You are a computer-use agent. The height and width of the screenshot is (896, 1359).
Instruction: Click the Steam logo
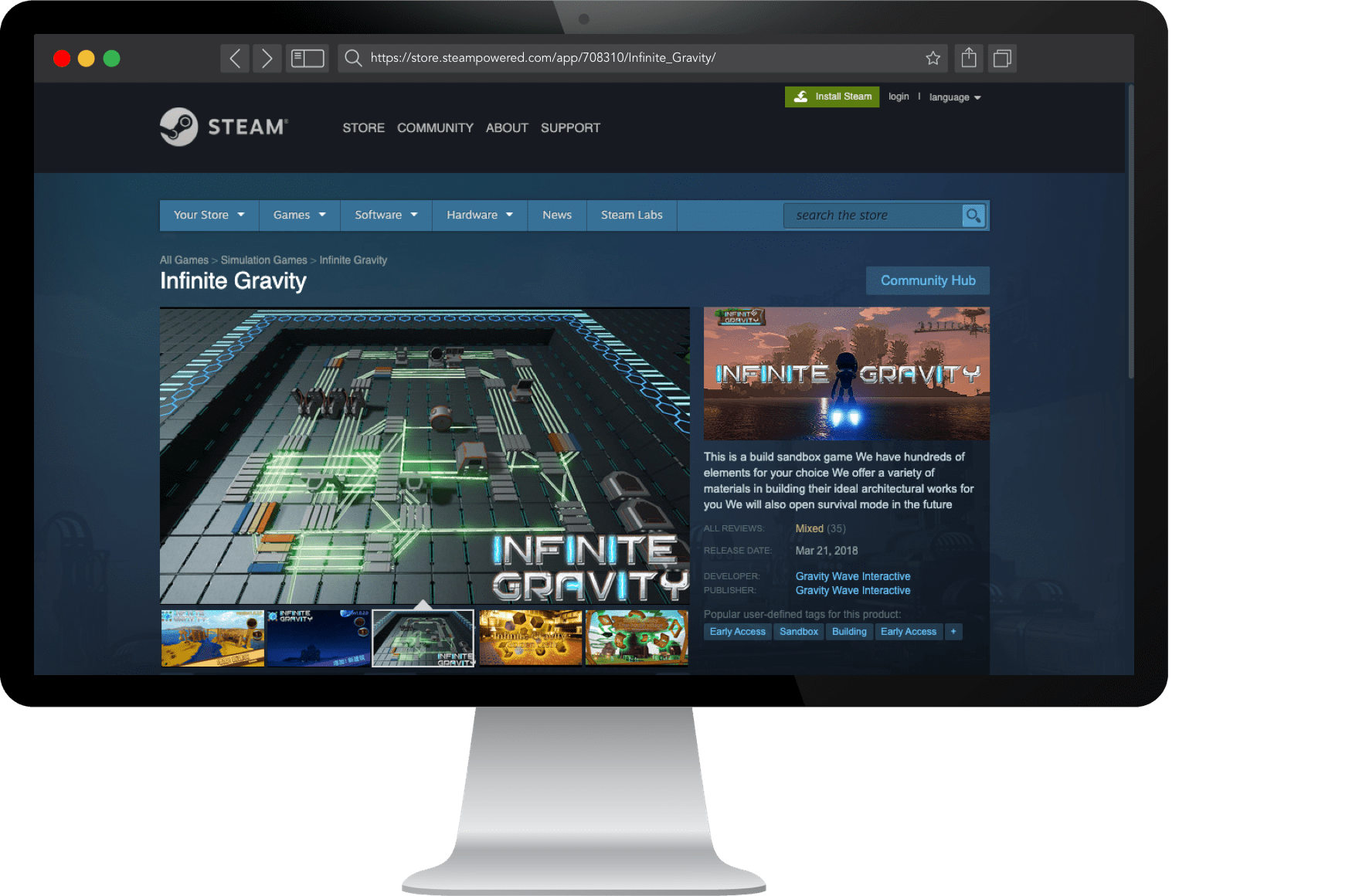click(x=224, y=127)
